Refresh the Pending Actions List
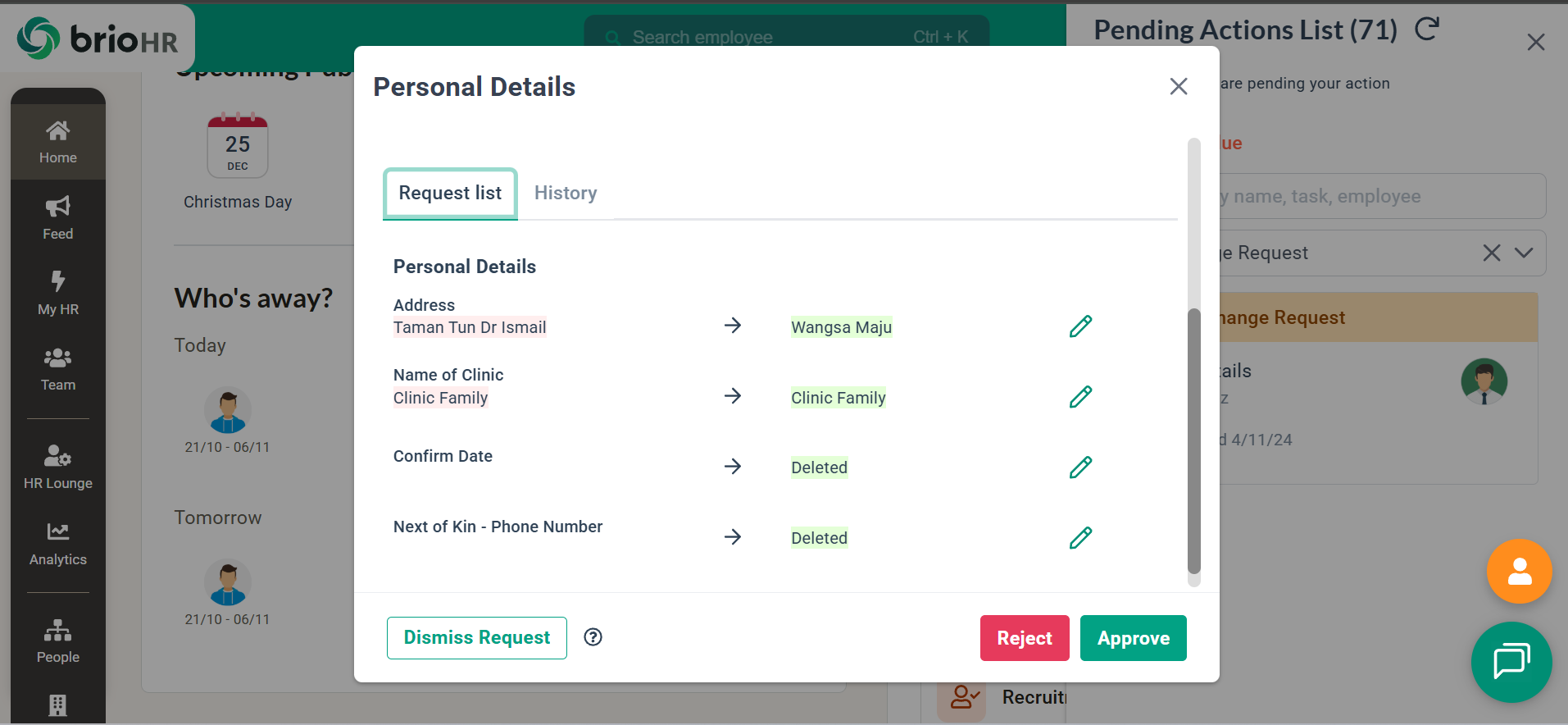Viewport: 1568px width, 725px height. pos(1427,30)
